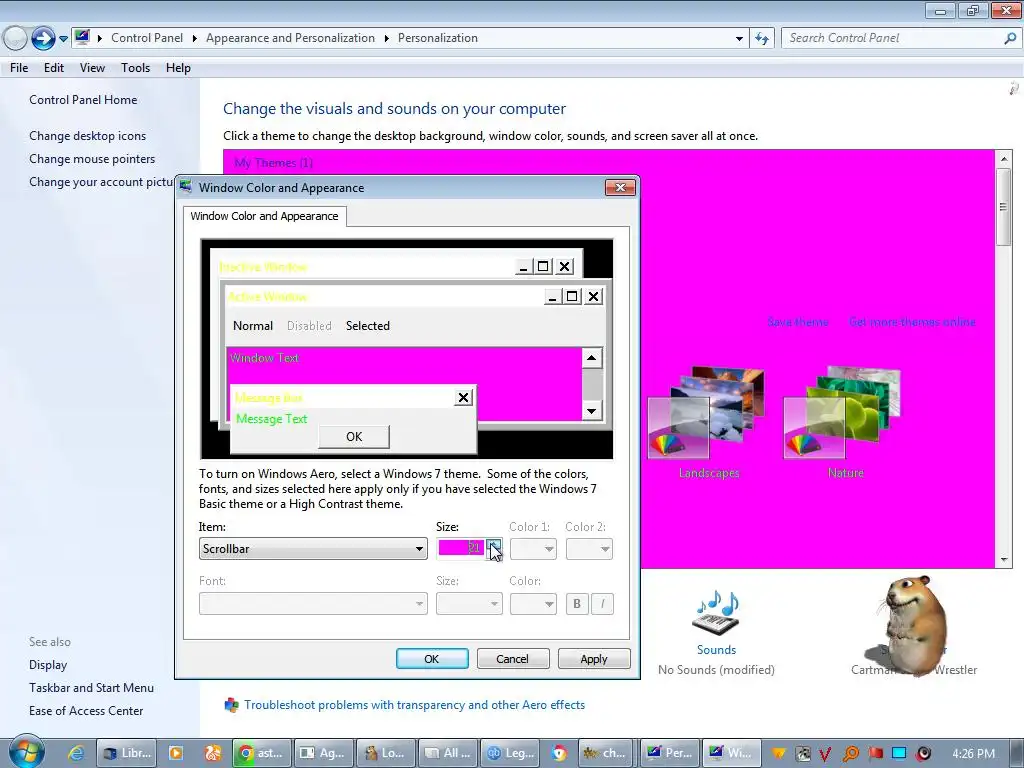This screenshot has width=1024, height=768.
Task: Expand the address bar history dropdown
Action: (x=739, y=39)
